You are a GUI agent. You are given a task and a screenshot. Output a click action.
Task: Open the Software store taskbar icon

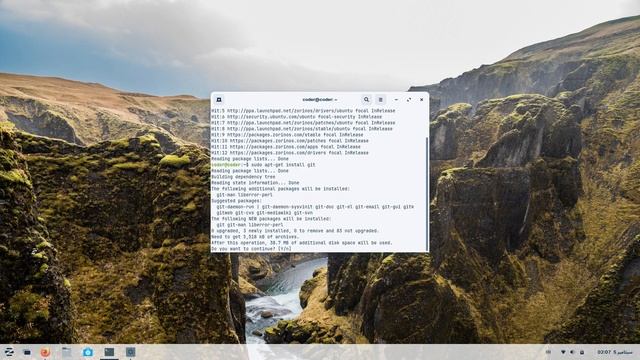(x=88, y=352)
